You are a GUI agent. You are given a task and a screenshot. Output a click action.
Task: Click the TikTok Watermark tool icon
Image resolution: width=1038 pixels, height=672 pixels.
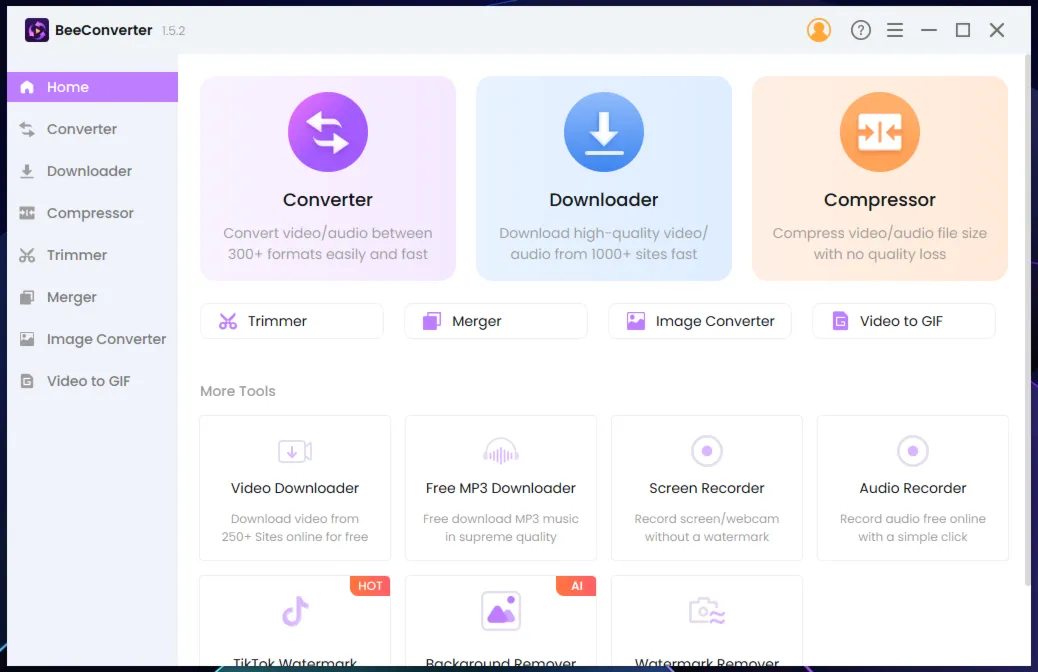(295, 611)
